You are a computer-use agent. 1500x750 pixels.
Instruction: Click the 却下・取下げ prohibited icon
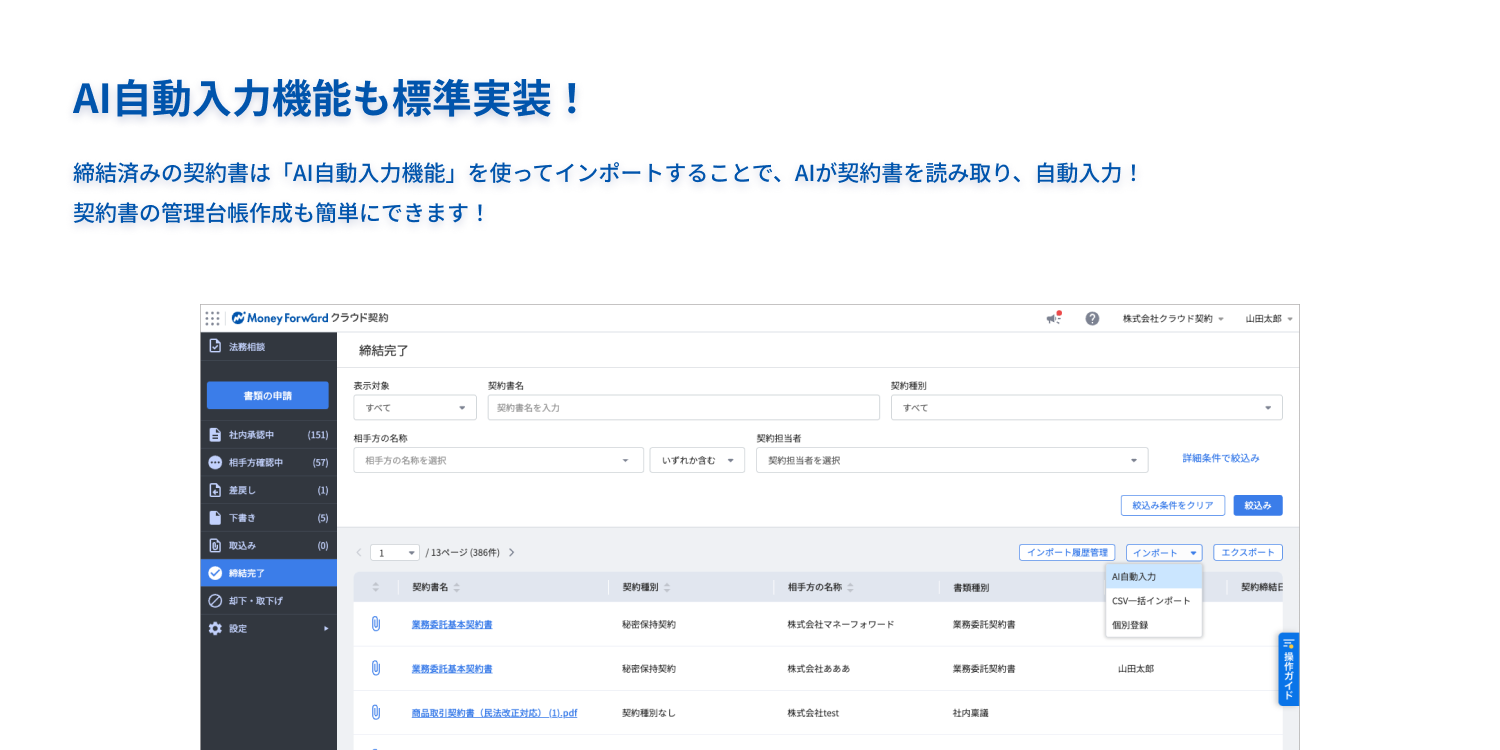click(x=214, y=601)
